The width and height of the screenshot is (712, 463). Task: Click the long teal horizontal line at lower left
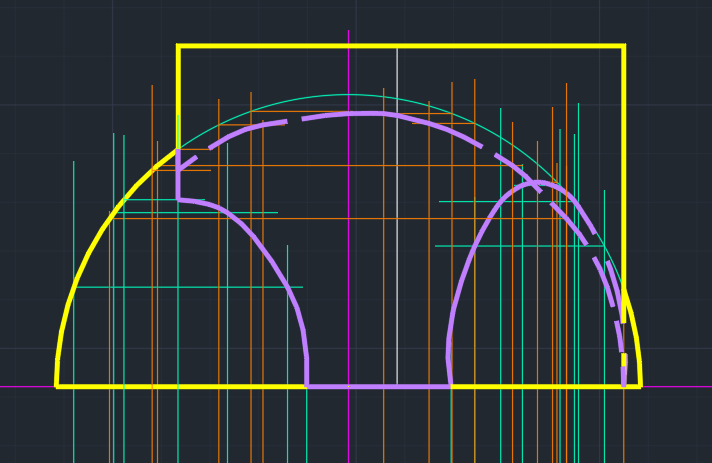189,287
